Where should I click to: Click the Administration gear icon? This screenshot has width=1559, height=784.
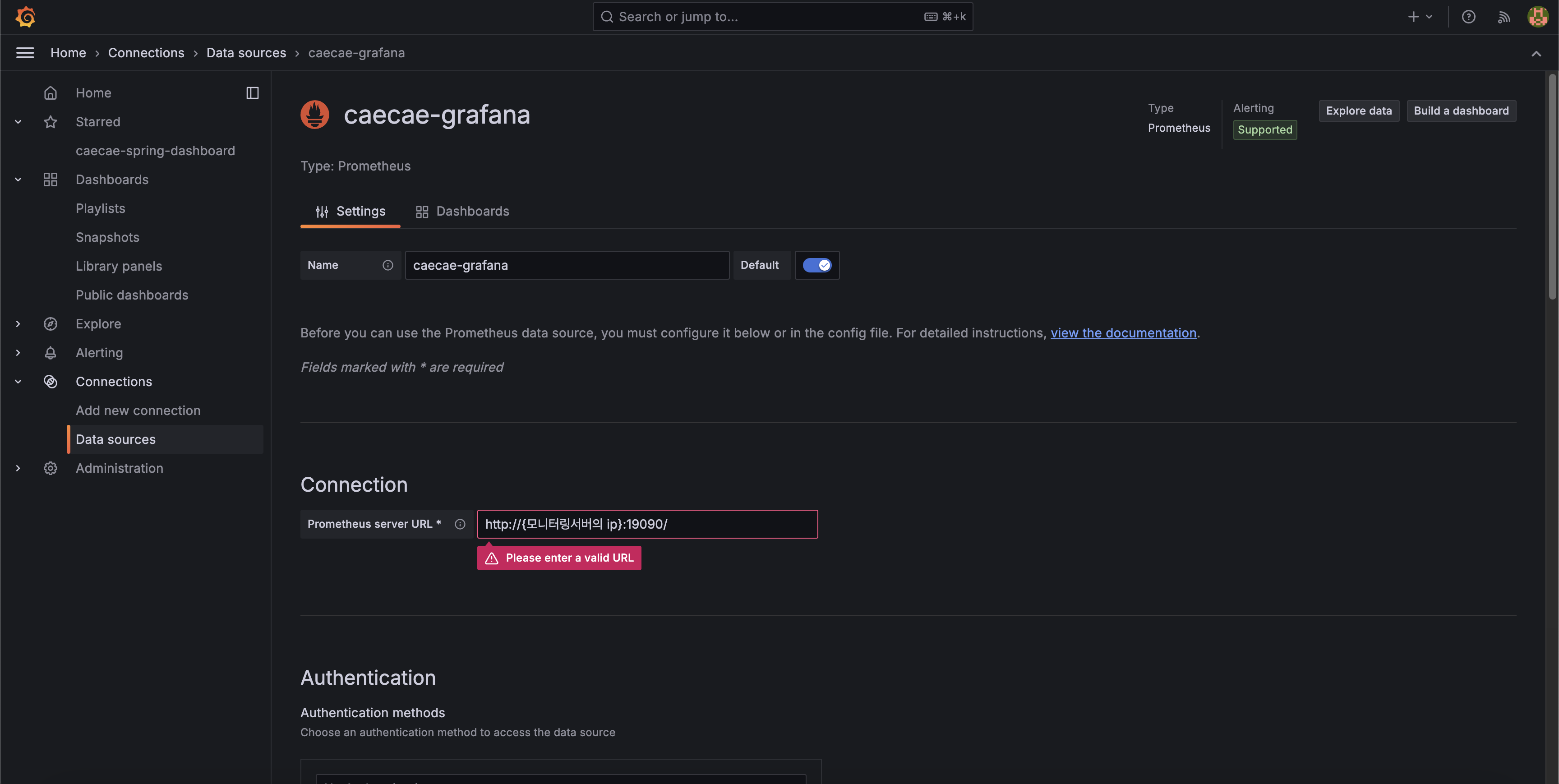[x=50, y=468]
